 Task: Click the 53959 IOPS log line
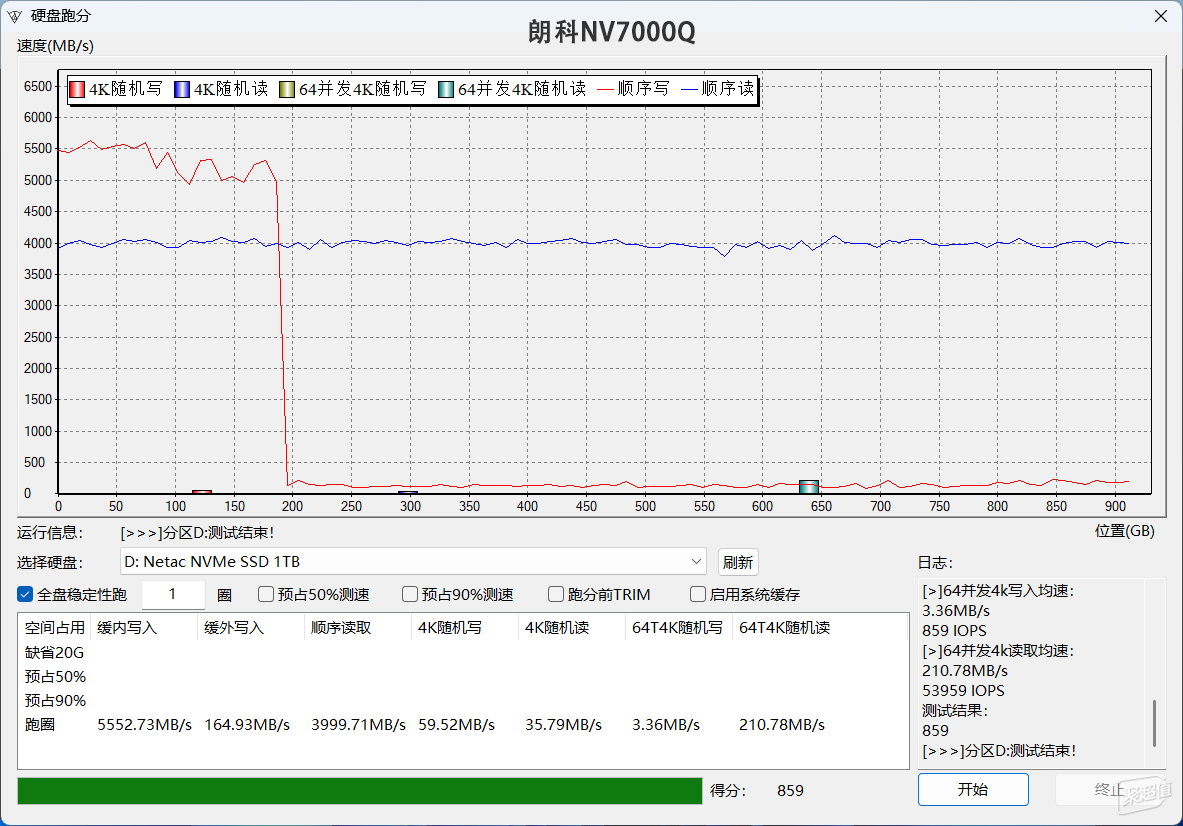[x=963, y=690]
